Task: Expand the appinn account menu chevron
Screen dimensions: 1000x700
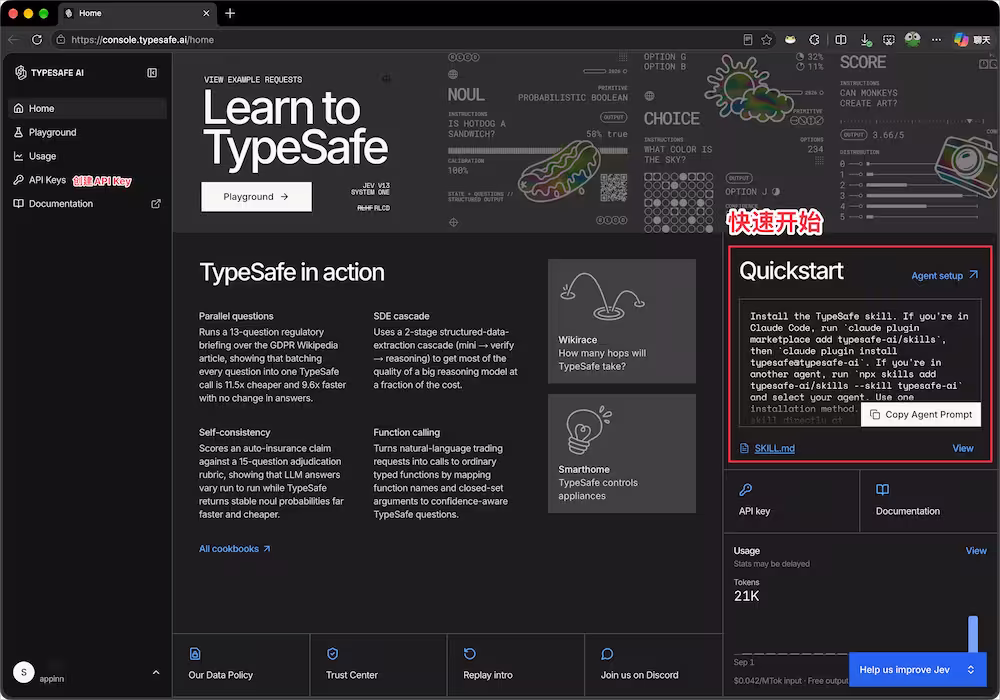Action: pyautogui.click(x=156, y=673)
